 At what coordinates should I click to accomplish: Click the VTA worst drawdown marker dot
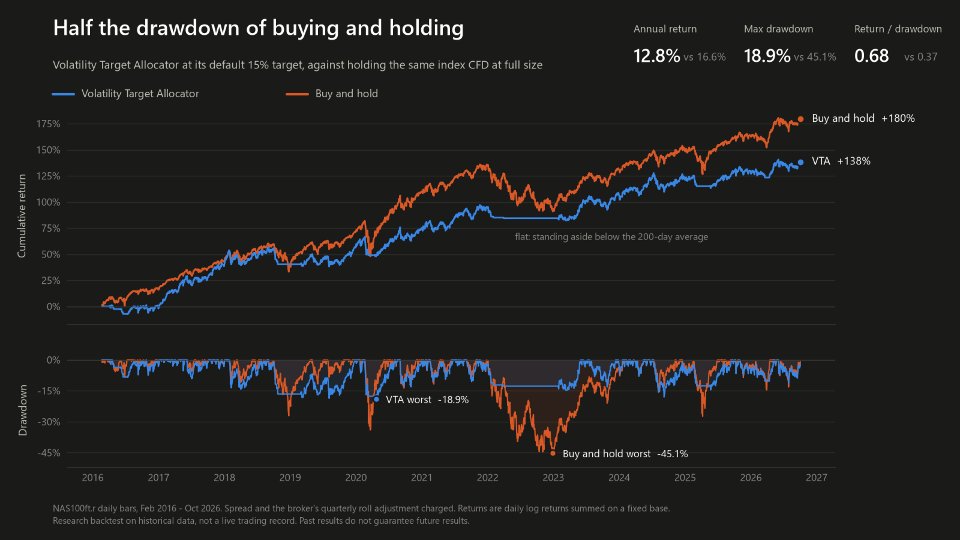[376, 399]
